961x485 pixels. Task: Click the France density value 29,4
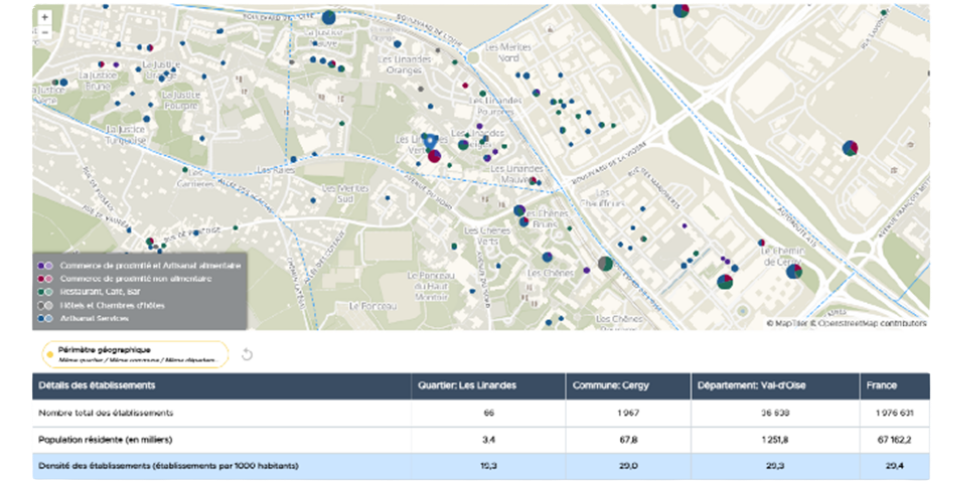coord(895,466)
